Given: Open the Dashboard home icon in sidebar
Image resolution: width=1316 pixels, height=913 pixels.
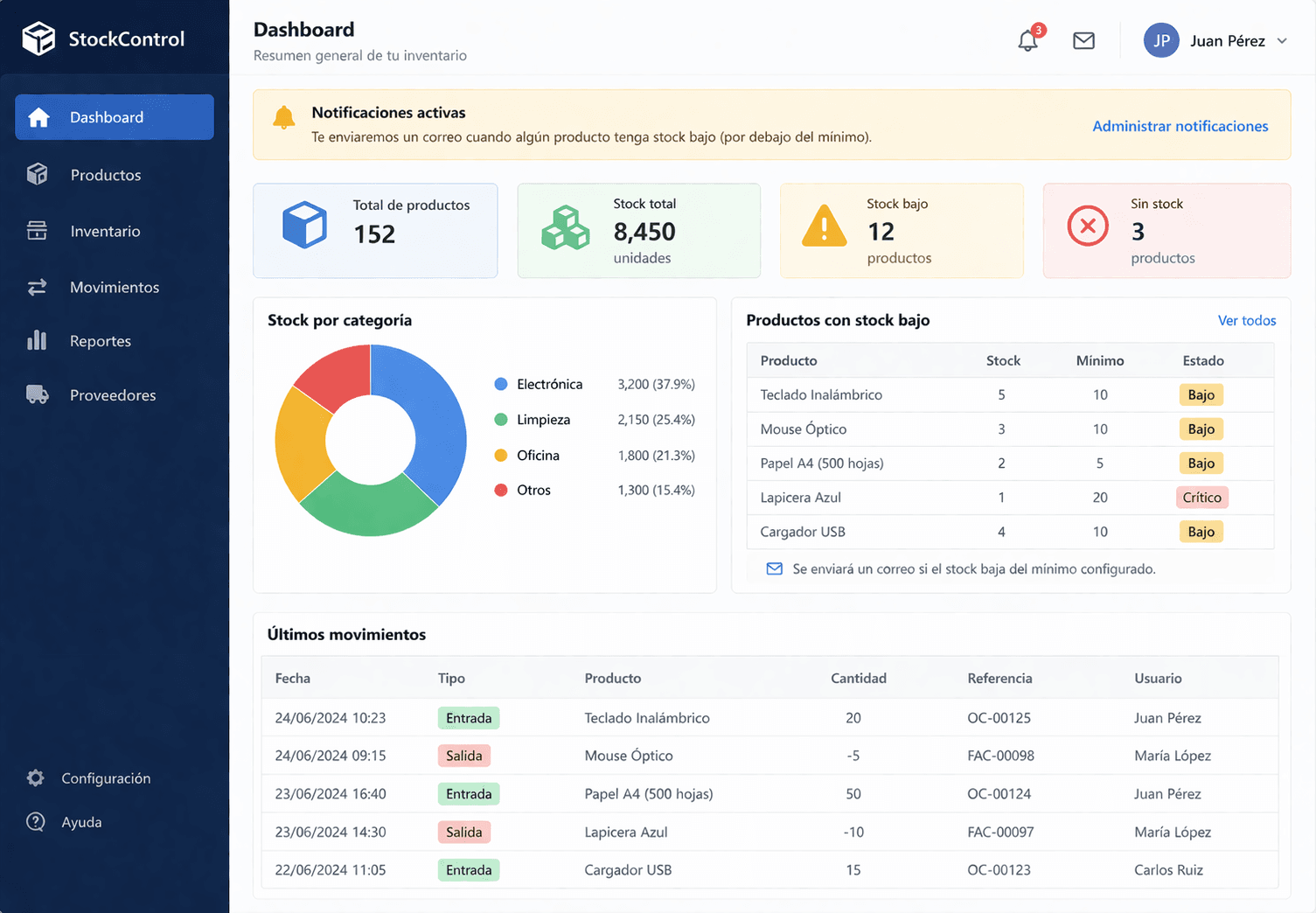Looking at the screenshot, I should tap(38, 116).
